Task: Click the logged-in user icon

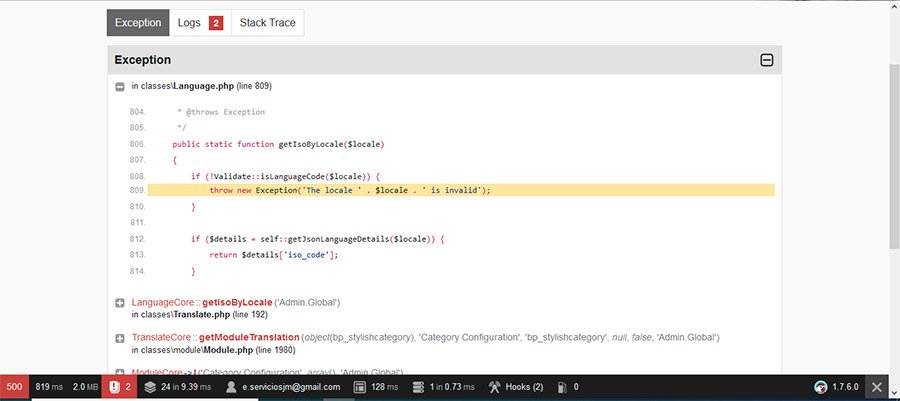Action: (x=232, y=387)
